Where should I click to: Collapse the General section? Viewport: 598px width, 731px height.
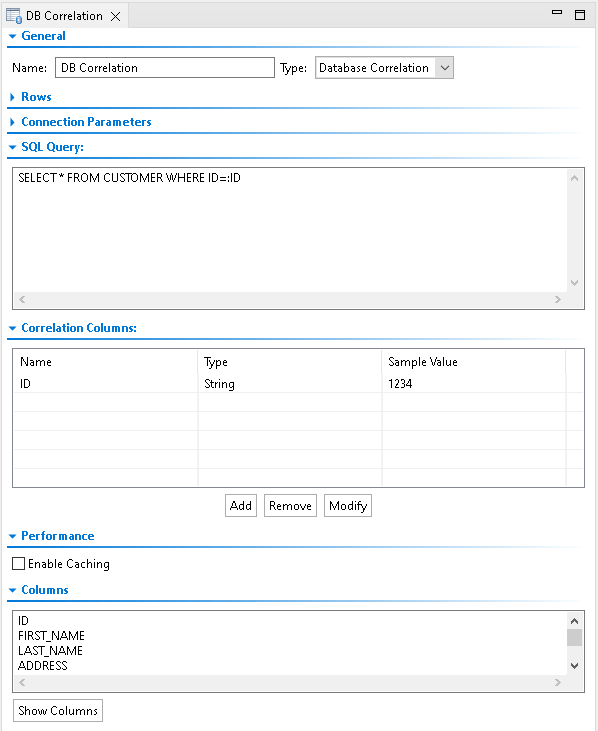click(x=13, y=36)
